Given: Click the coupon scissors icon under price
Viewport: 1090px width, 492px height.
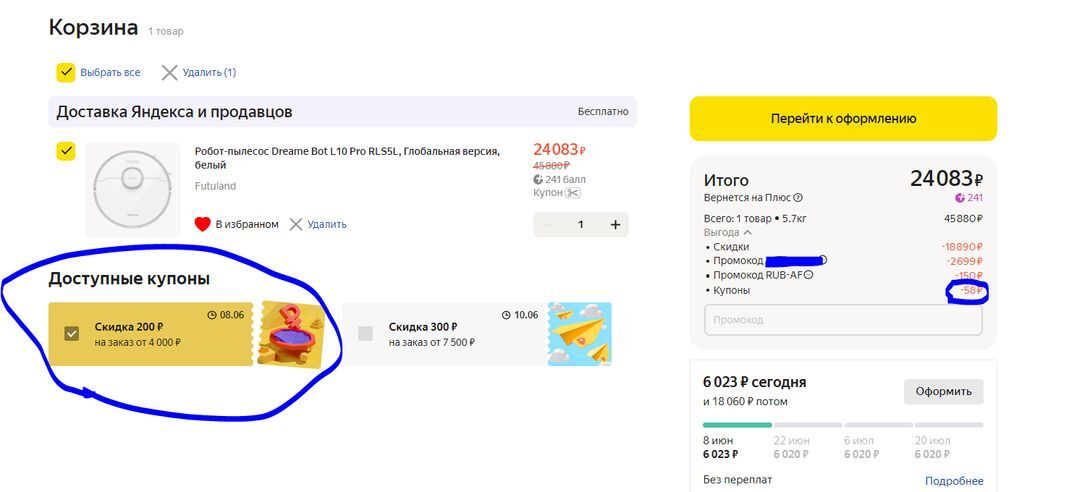Looking at the screenshot, I should (x=572, y=192).
